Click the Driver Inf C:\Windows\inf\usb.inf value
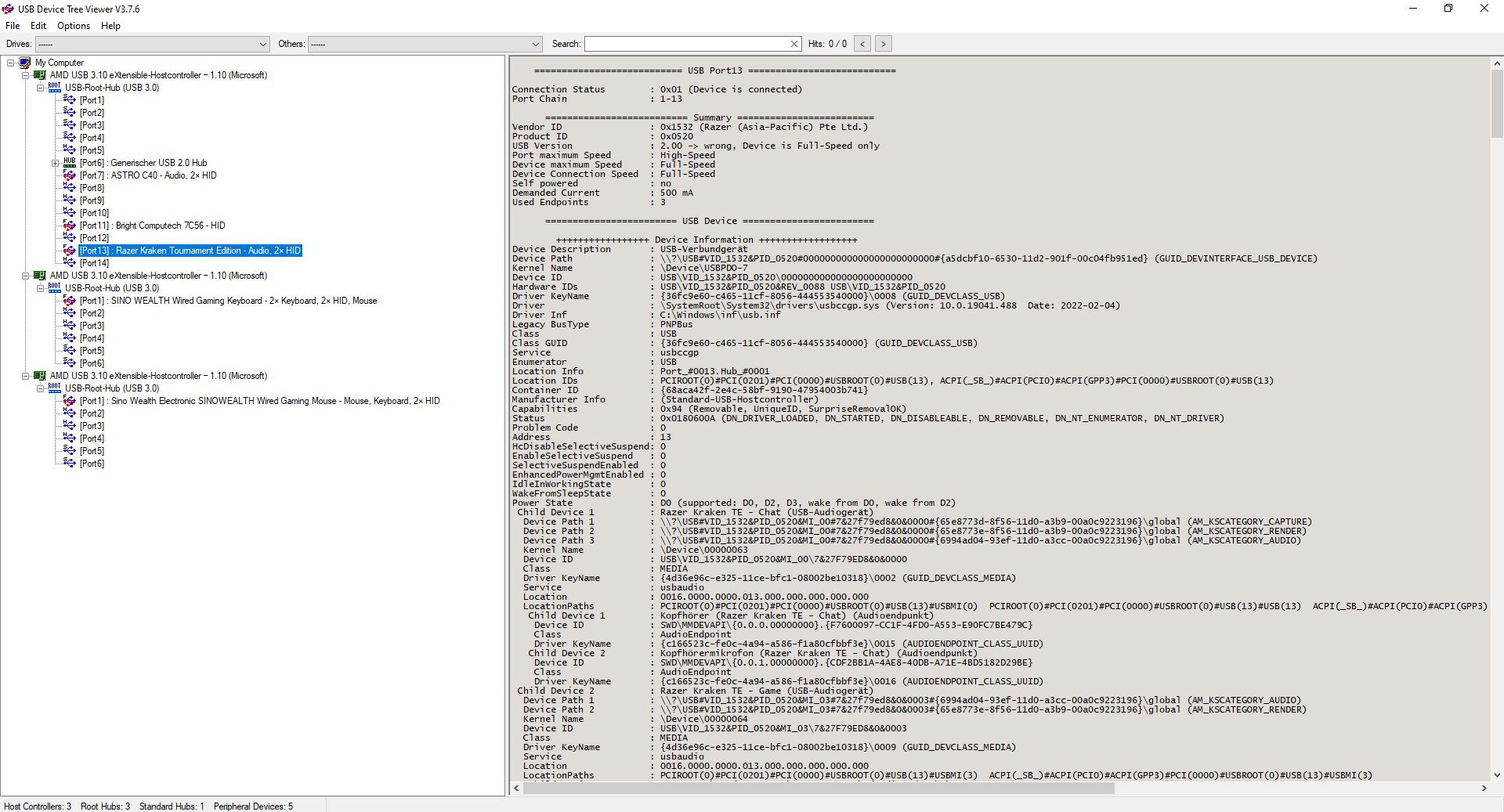Viewport: 1504px width, 812px height. [720, 315]
